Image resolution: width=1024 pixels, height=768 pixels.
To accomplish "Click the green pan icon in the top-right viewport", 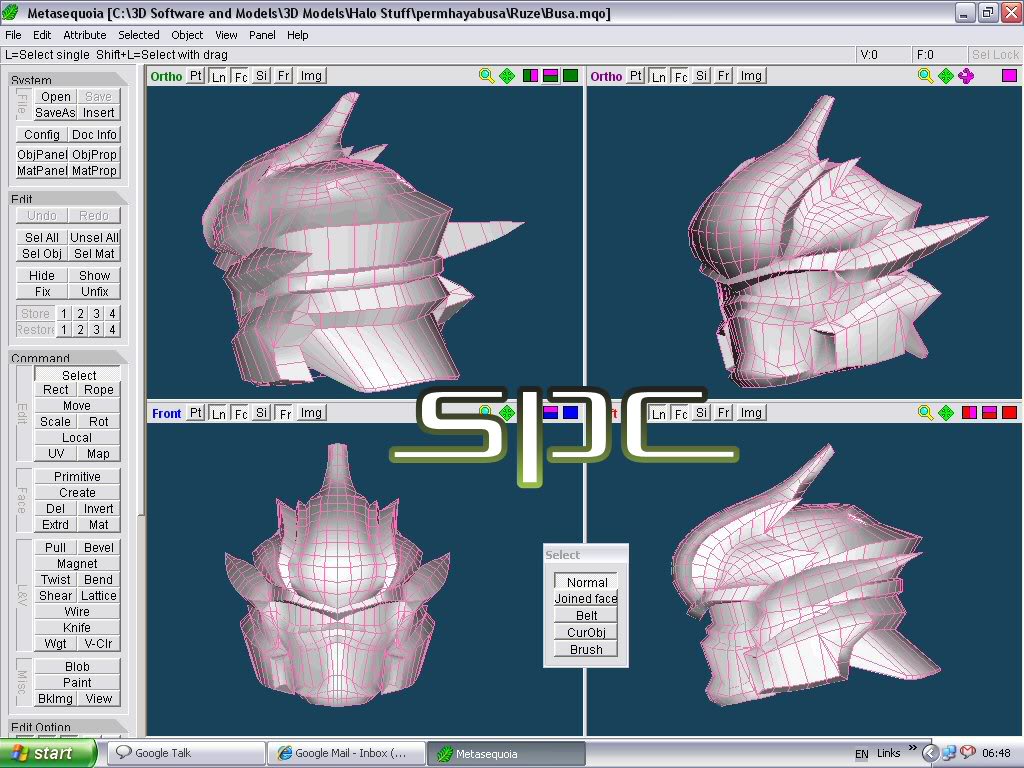I will pyautogui.click(x=946, y=76).
